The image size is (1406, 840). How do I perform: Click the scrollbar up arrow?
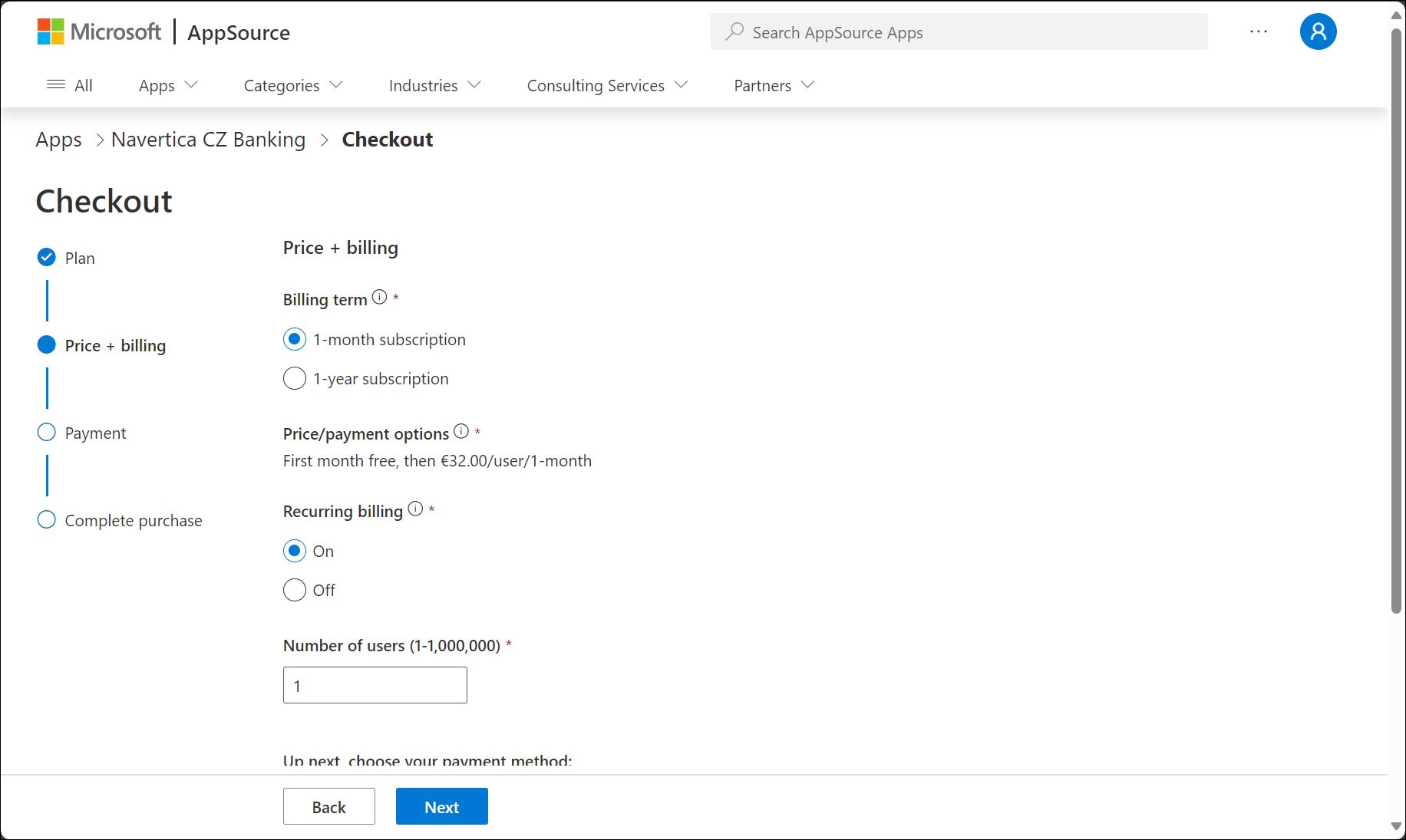pos(1396,15)
